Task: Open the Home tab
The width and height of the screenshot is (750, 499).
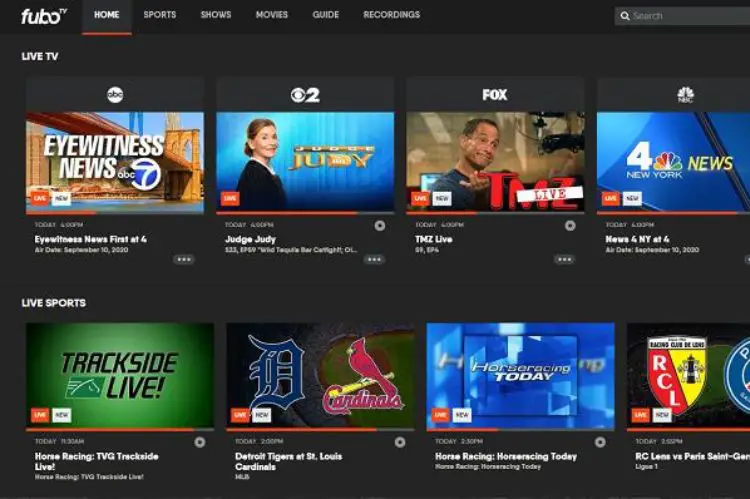Action: (107, 15)
